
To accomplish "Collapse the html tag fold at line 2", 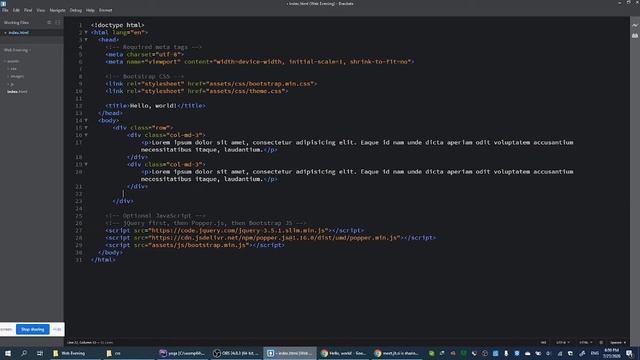I will tap(86, 32).
